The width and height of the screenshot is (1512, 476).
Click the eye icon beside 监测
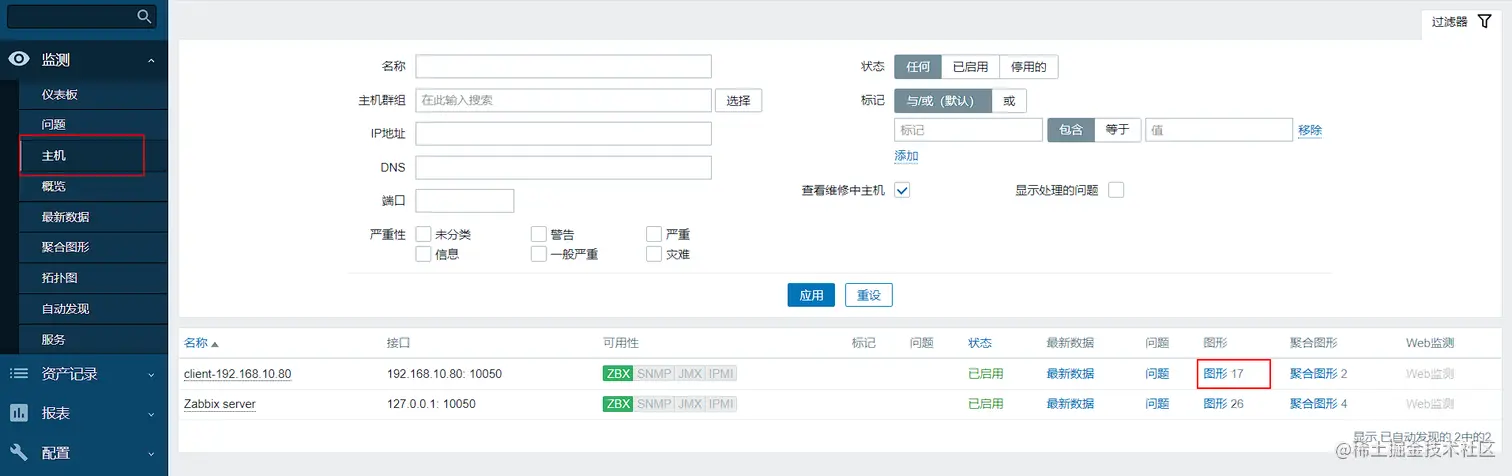[x=19, y=60]
